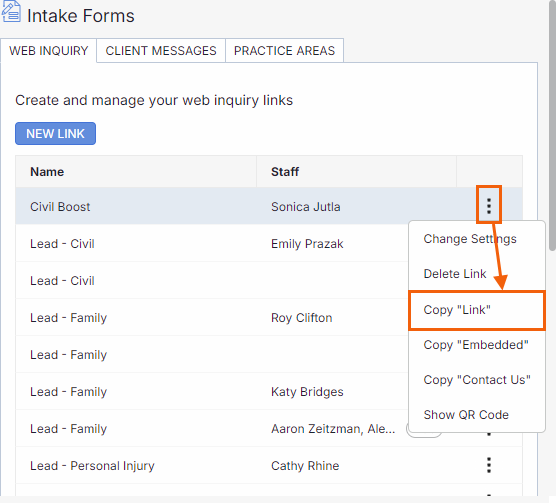This screenshot has width=556, height=503.
Task: Select the Lead - Civil row for Emily Prazak
Action: coord(212,244)
